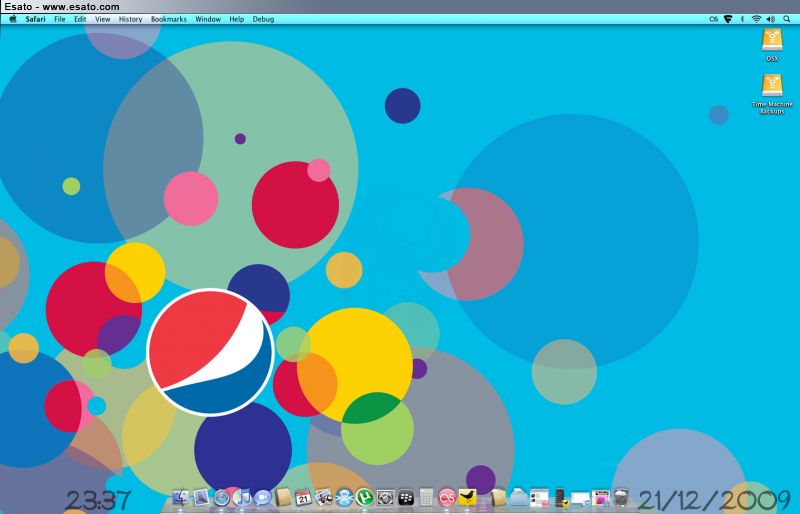The width and height of the screenshot is (800, 514).
Task: Open Safari compass icon in dock
Action: [x=221, y=497]
